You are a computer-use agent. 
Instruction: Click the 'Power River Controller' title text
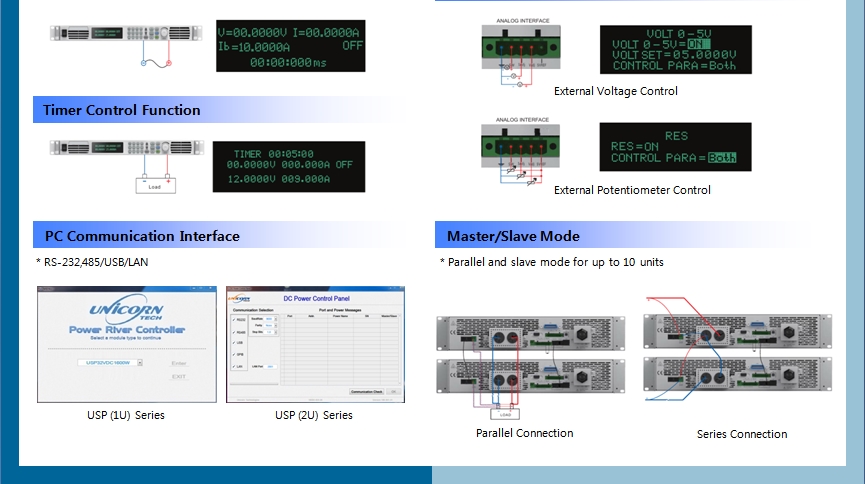click(127, 329)
